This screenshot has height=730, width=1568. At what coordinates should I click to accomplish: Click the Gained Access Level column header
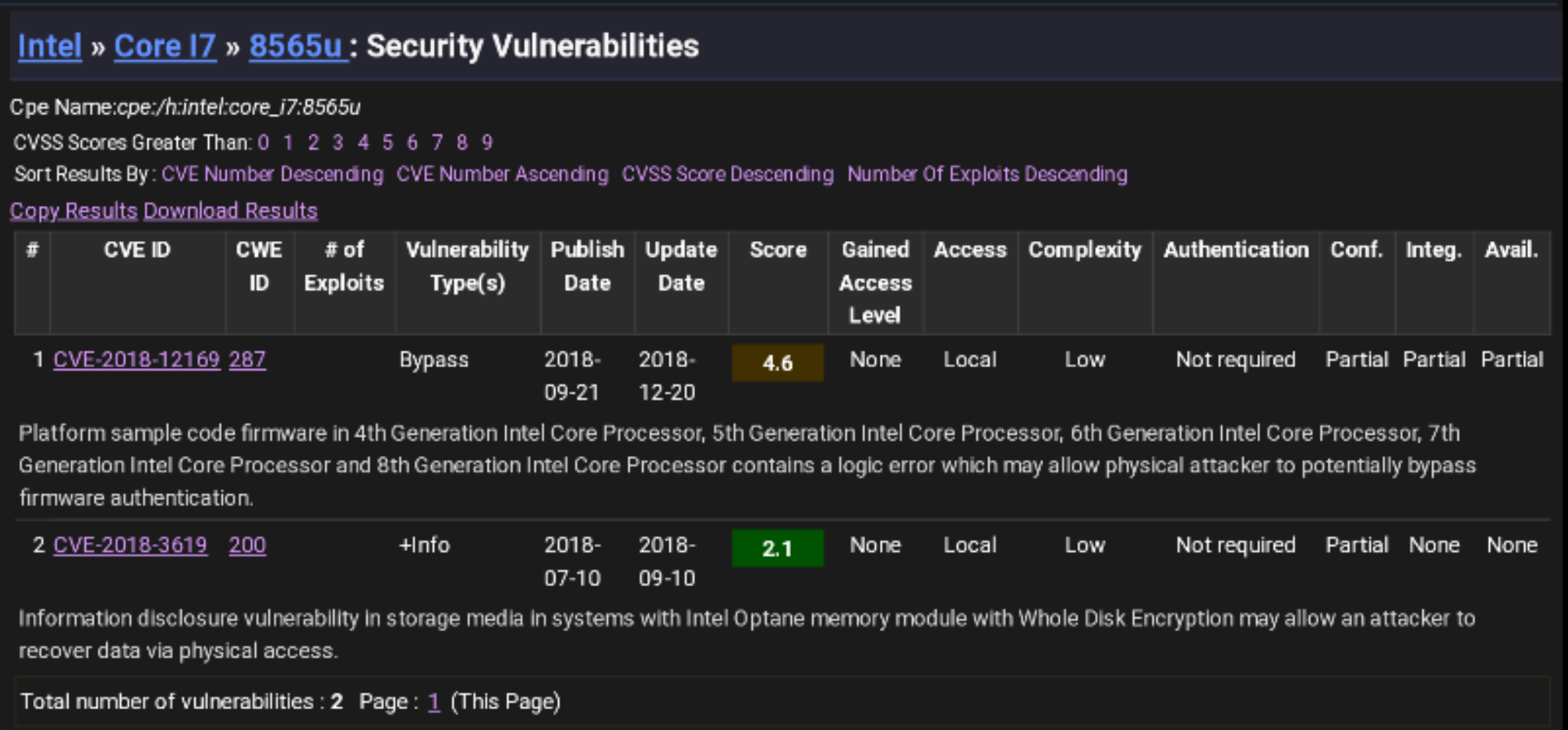(875, 282)
